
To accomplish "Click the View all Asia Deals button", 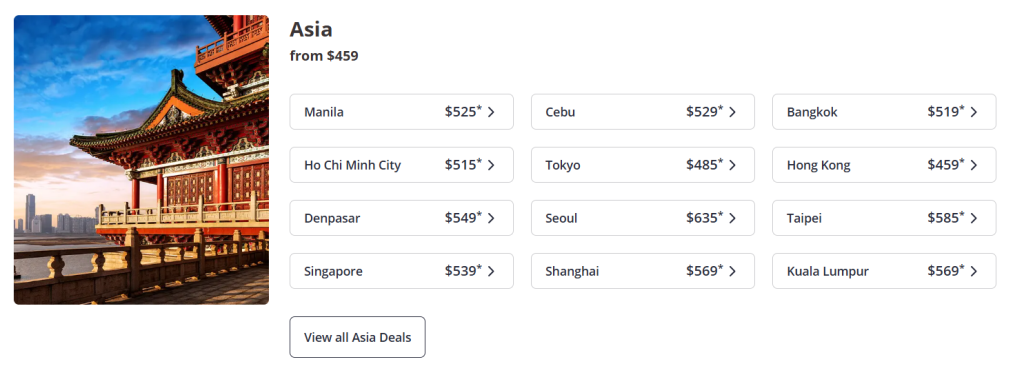I will pyautogui.click(x=358, y=337).
